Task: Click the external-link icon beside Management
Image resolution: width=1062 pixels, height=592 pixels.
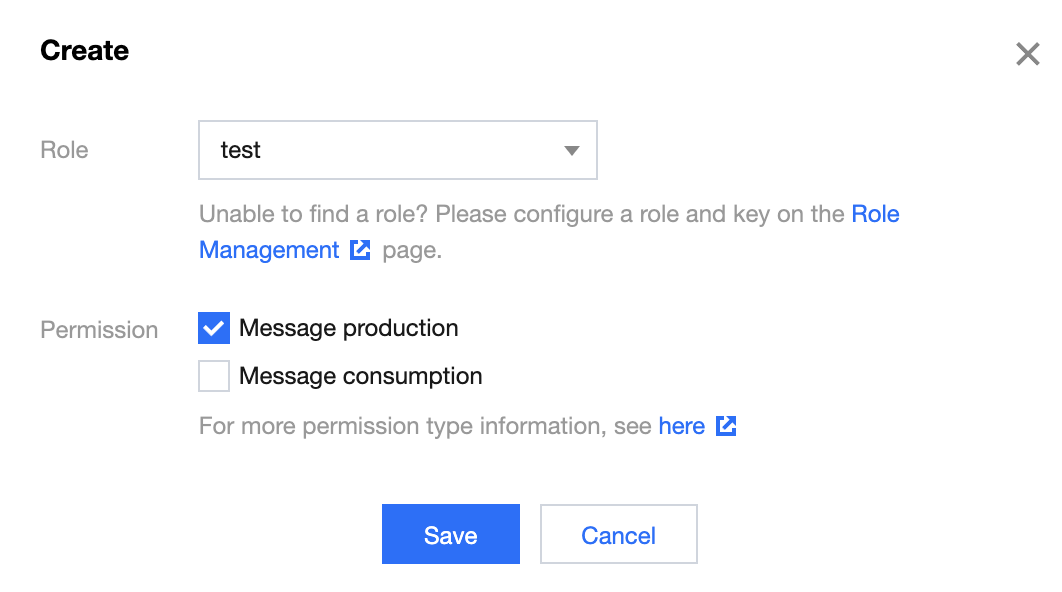Action: pyautogui.click(x=360, y=250)
